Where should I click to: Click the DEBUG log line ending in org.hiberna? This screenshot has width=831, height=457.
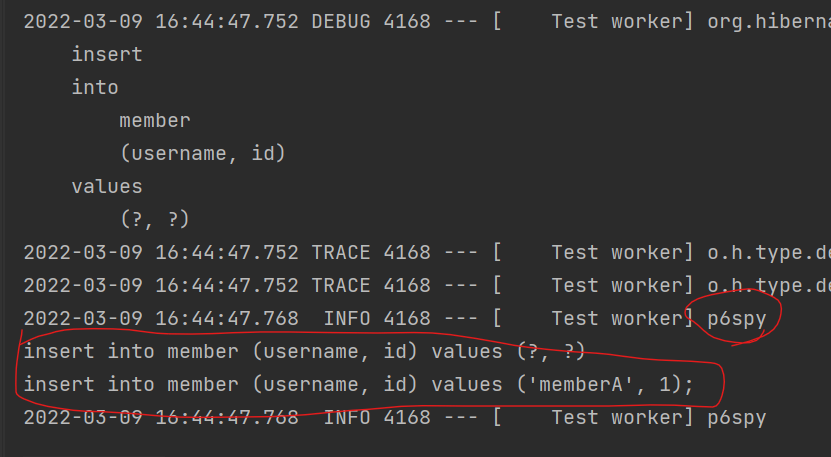(427, 22)
